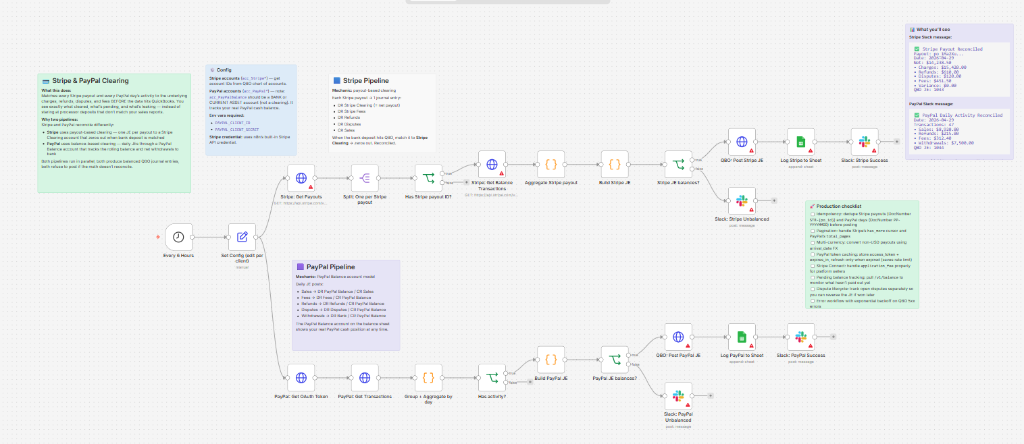Select the Every 6 Hours schedule trigger node

pos(179,236)
